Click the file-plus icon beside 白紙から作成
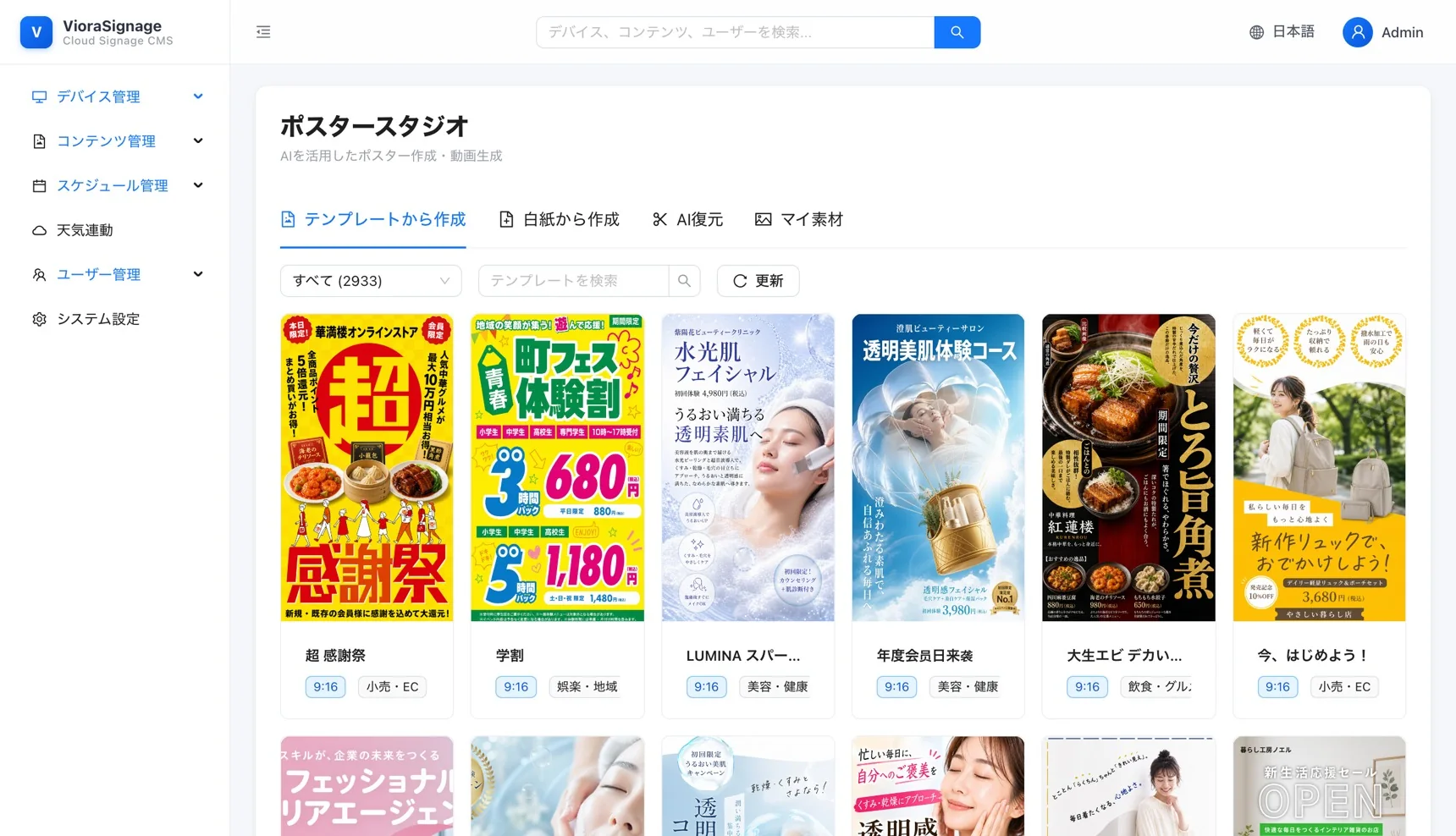The image size is (1456, 836). [506, 219]
